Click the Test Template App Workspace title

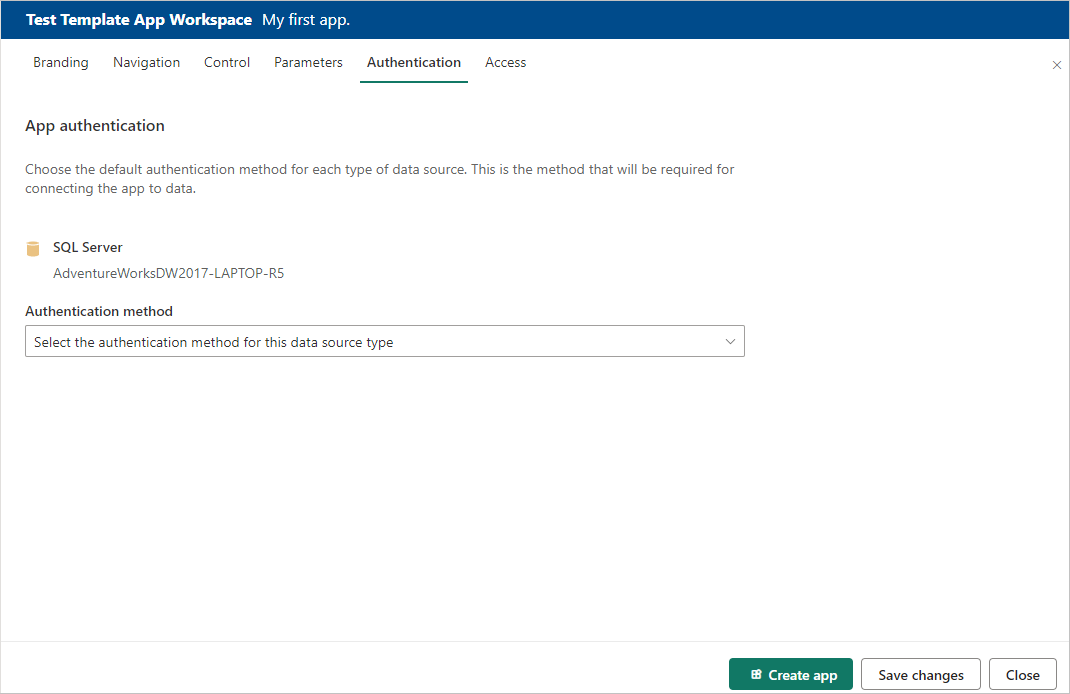(x=139, y=20)
